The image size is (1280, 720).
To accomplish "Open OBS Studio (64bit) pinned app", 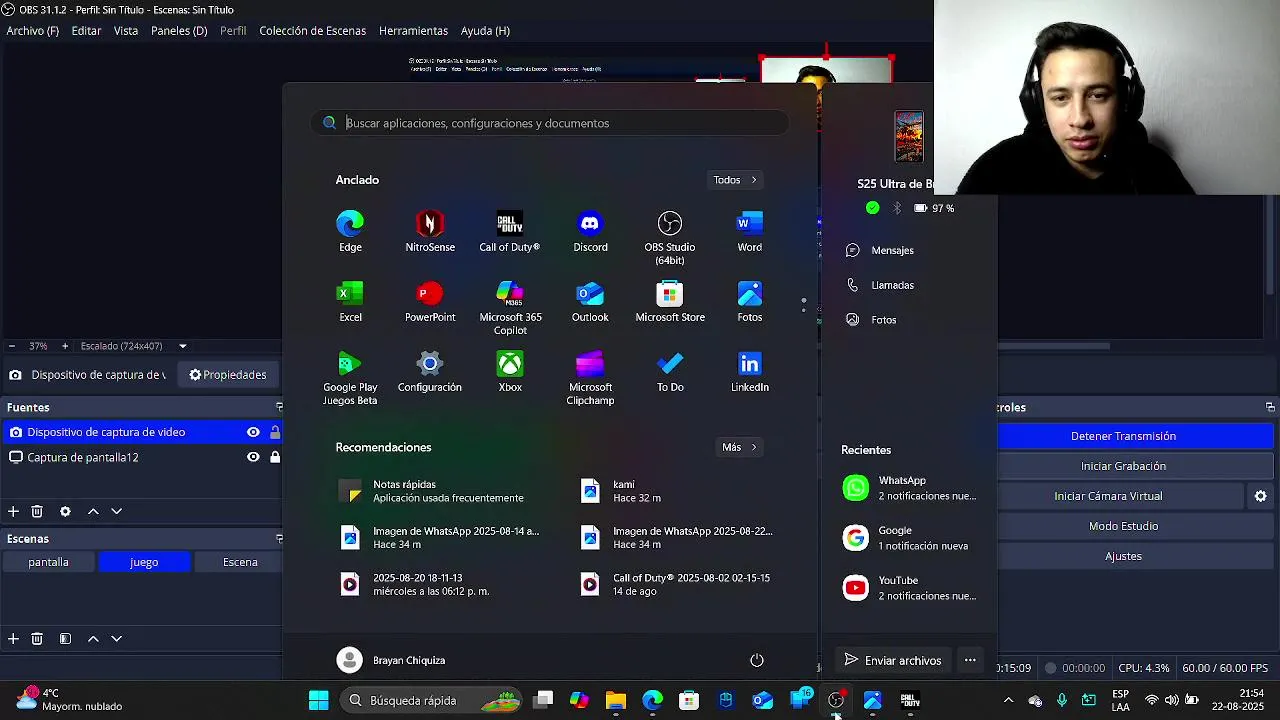I will pyautogui.click(x=670, y=238).
